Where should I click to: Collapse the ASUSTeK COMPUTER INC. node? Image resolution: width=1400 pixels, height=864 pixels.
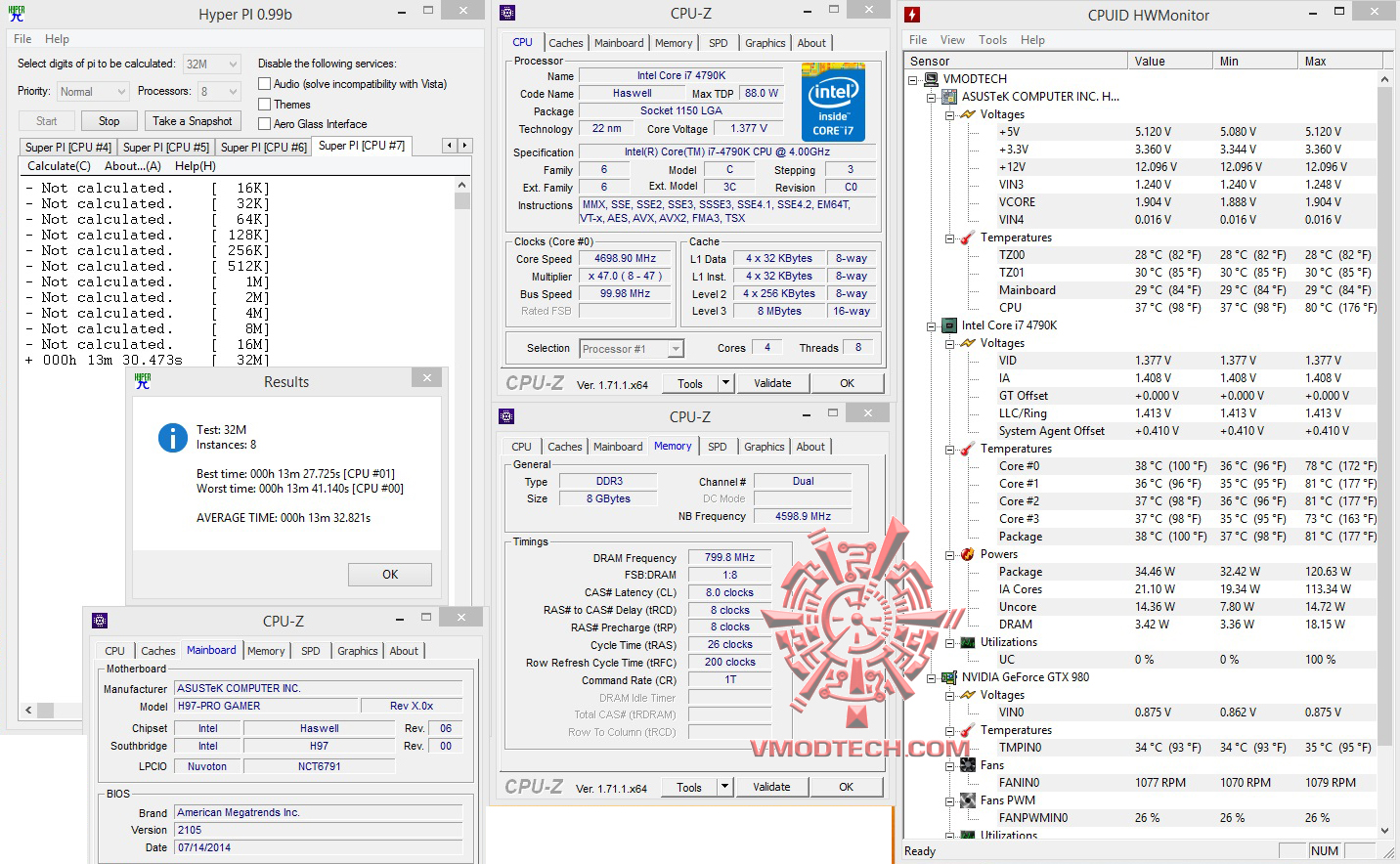[x=931, y=97]
